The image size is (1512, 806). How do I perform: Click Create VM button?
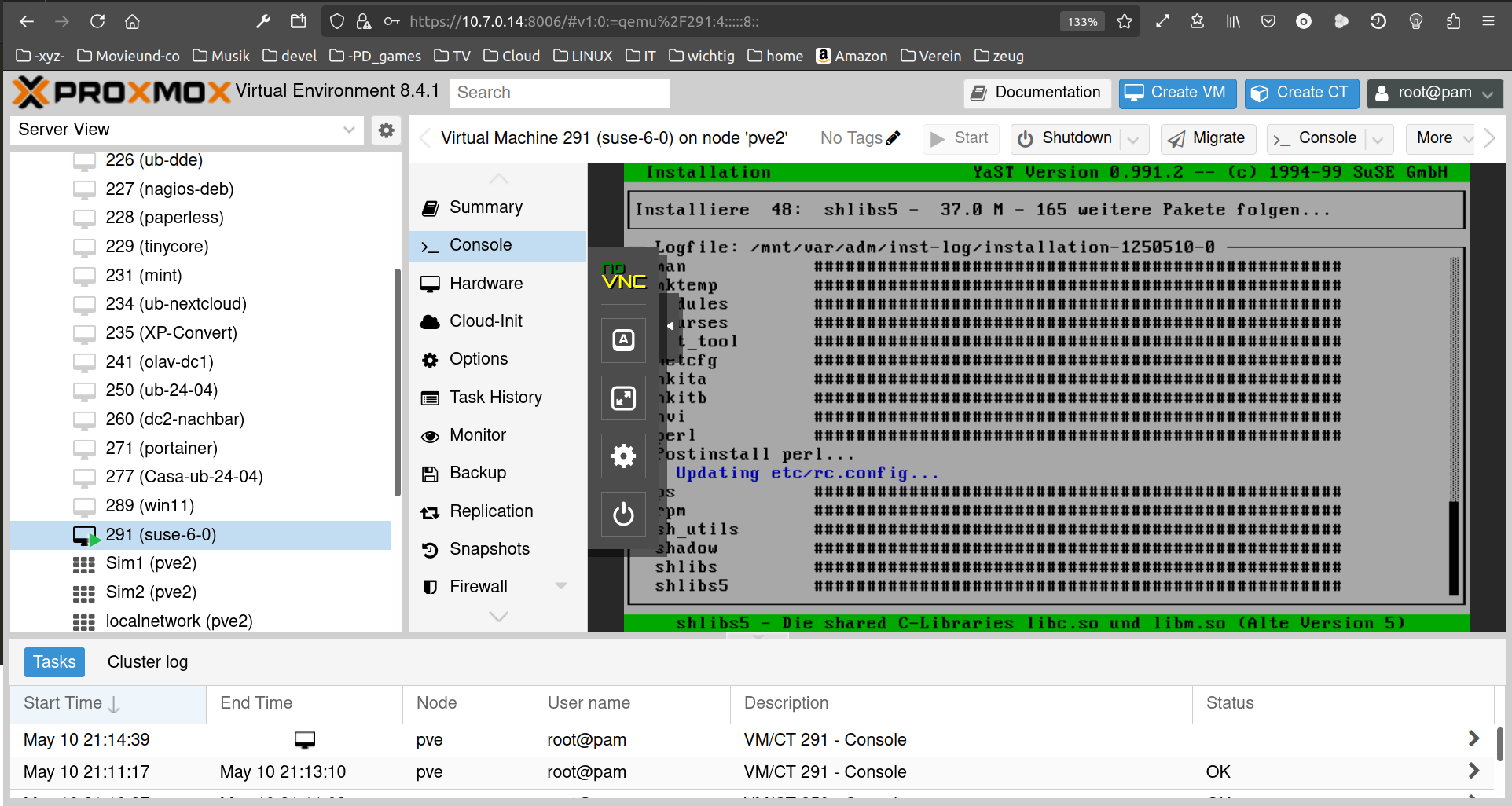(1177, 93)
